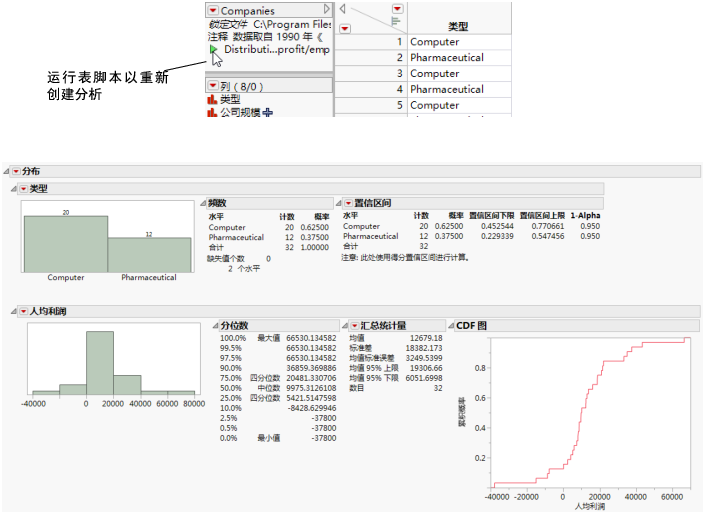Open the 列 (8/0) red triangle menu
This screenshot has height=514, width=705.
[x=213, y=86]
